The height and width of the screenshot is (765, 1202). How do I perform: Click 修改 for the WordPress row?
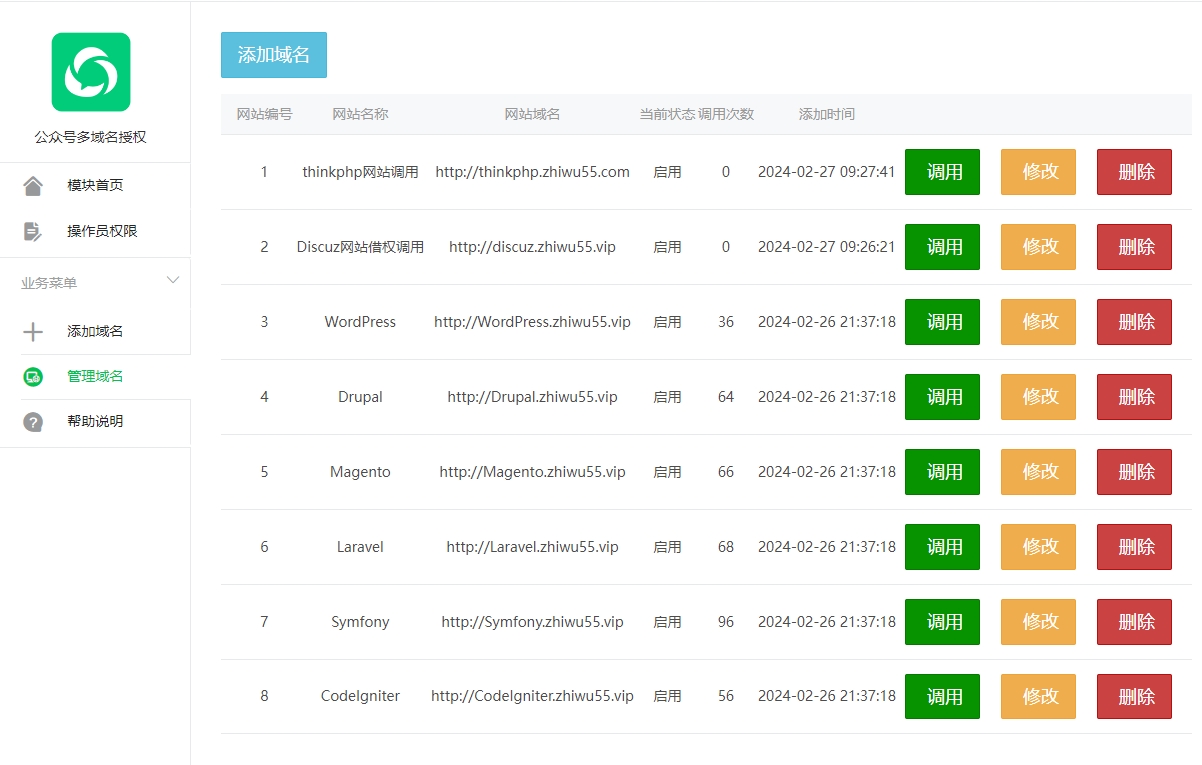1038,322
